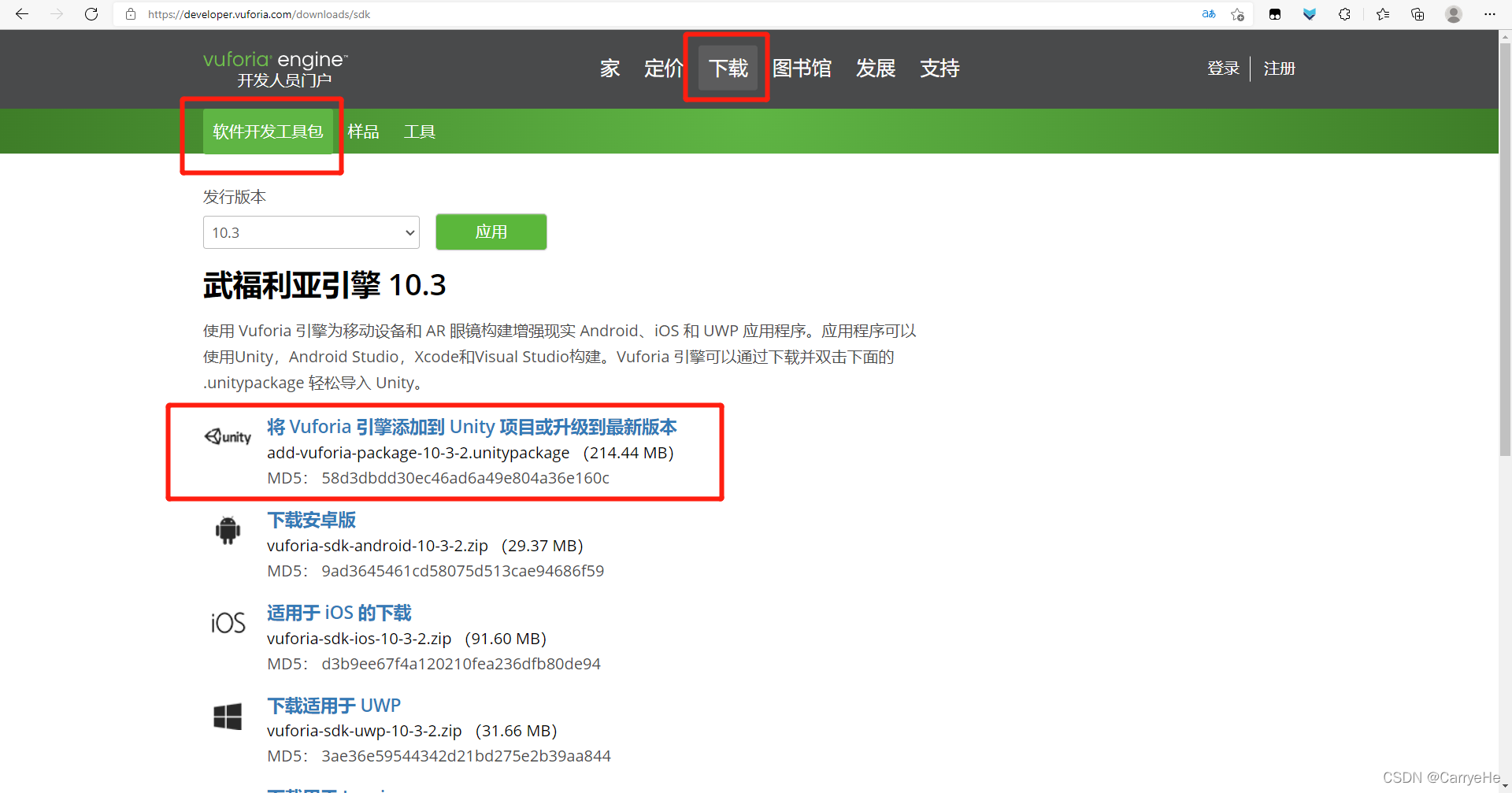Viewport: 1512px width, 793px height.
Task: Click the lock icon in the address bar
Action: tap(131, 14)
